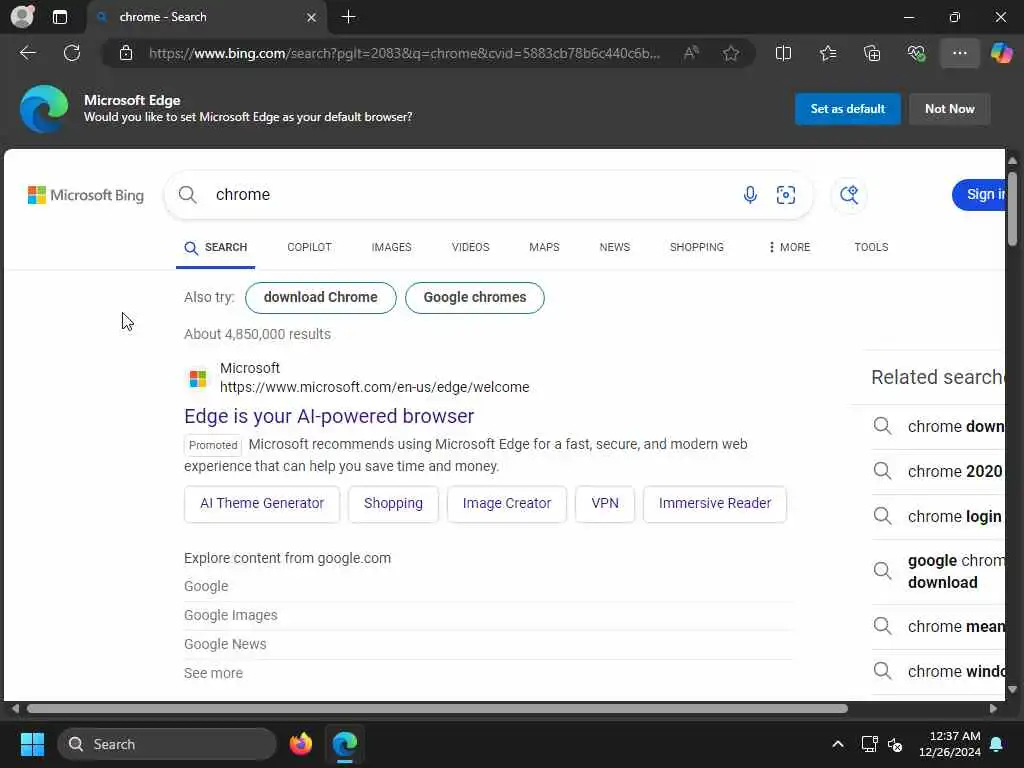Search using voice microphone icon
This screenshot has width=1024, height=768.
[750, 195]
